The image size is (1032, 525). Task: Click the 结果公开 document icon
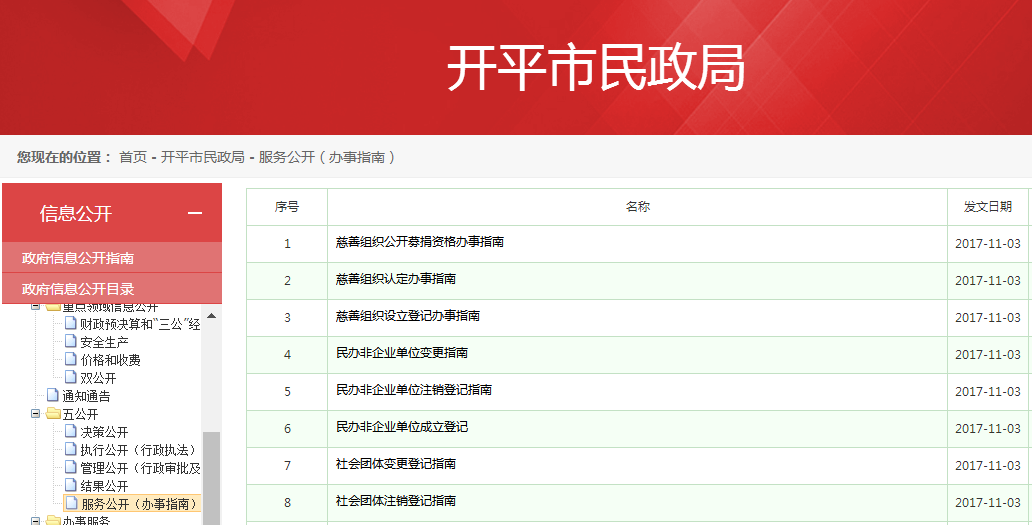click(71, 486)
